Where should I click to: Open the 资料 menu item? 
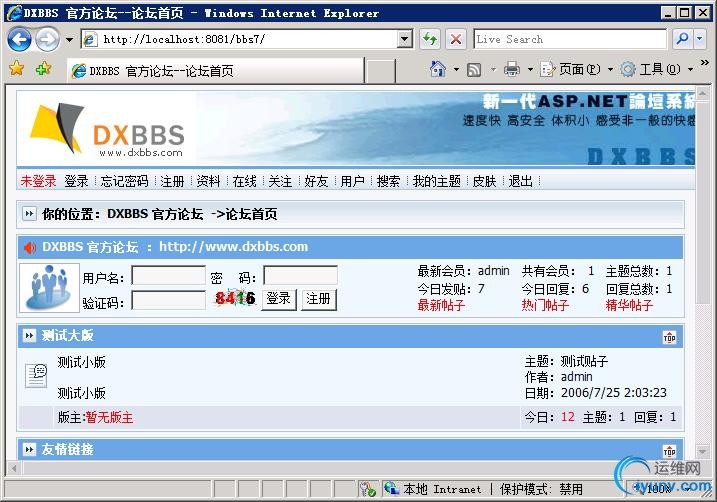(x=208, y=182)
